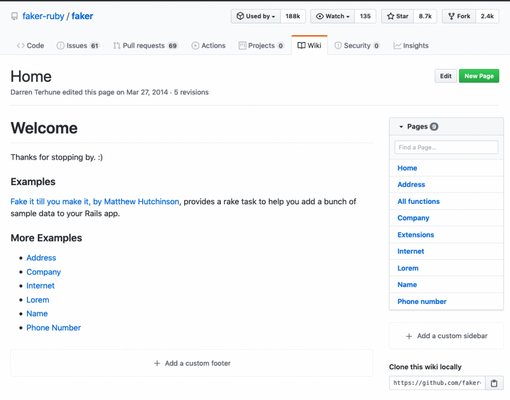The image size is (510, 400).
Task: Open the Fake it till you make it link
Action: tap(95, 202)
